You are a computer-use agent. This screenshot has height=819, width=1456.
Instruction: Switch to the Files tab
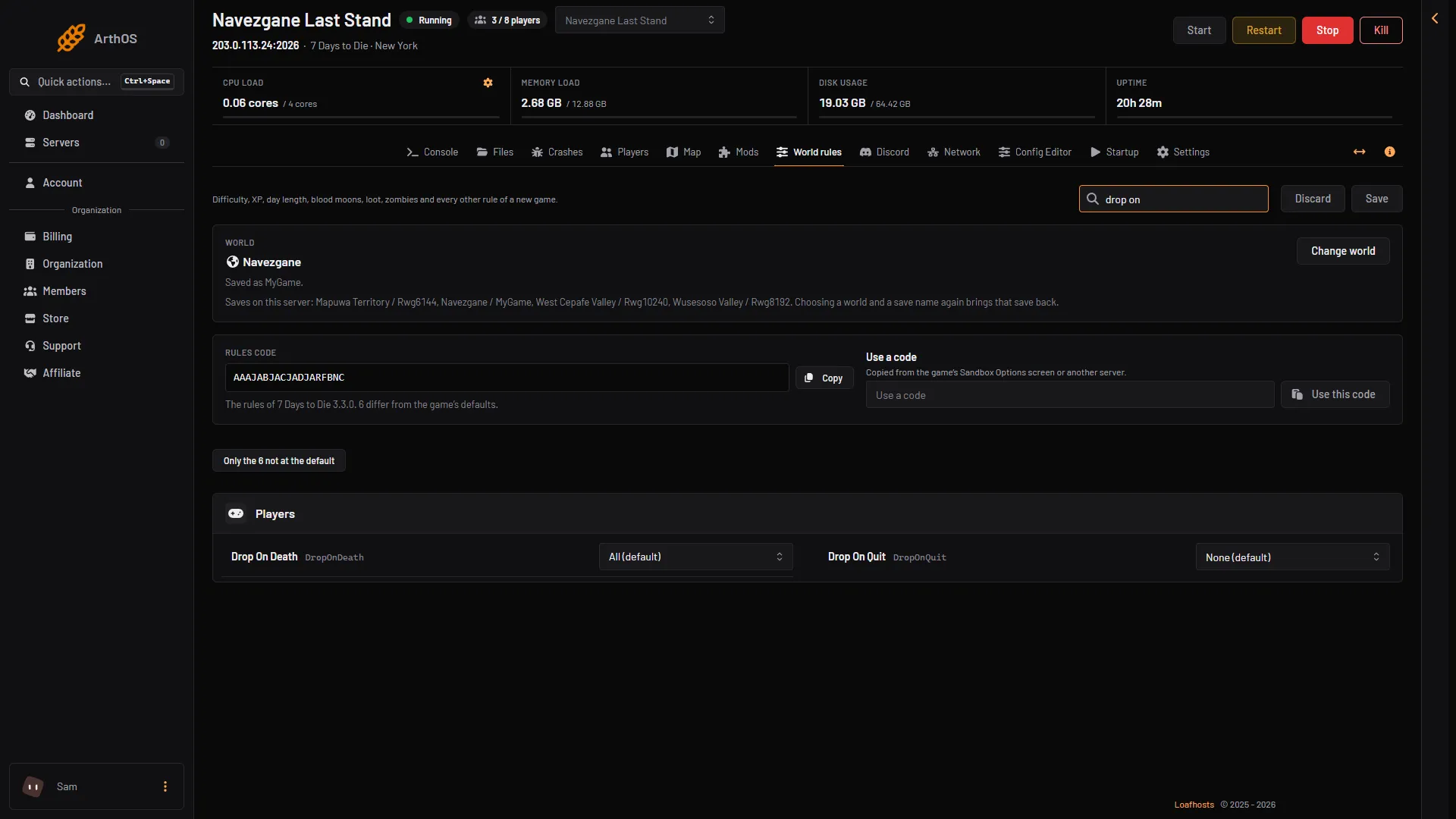(x=495, y=152)
